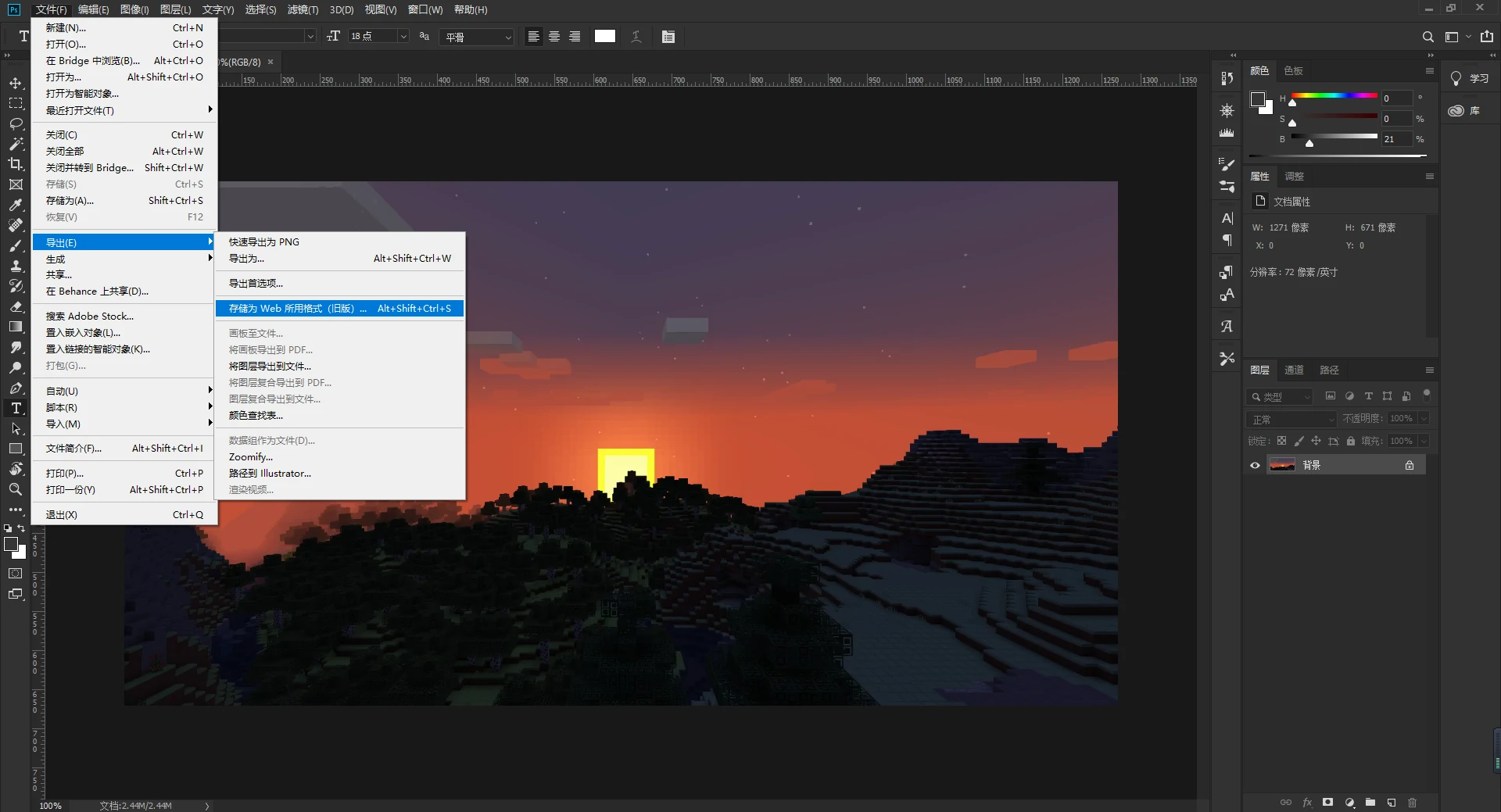Click 快速导出为 PNG in the export submenu

pyautogui.click(x=264, y=242)
